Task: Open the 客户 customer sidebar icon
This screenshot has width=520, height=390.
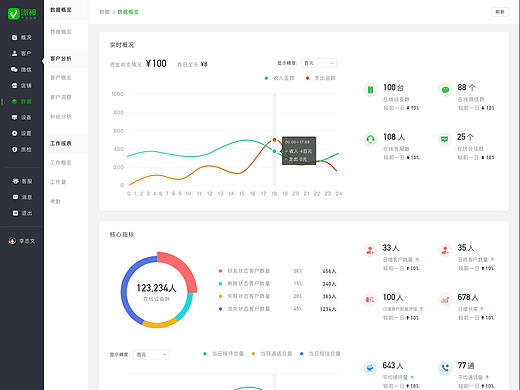Action: click(x=14, y=53)
